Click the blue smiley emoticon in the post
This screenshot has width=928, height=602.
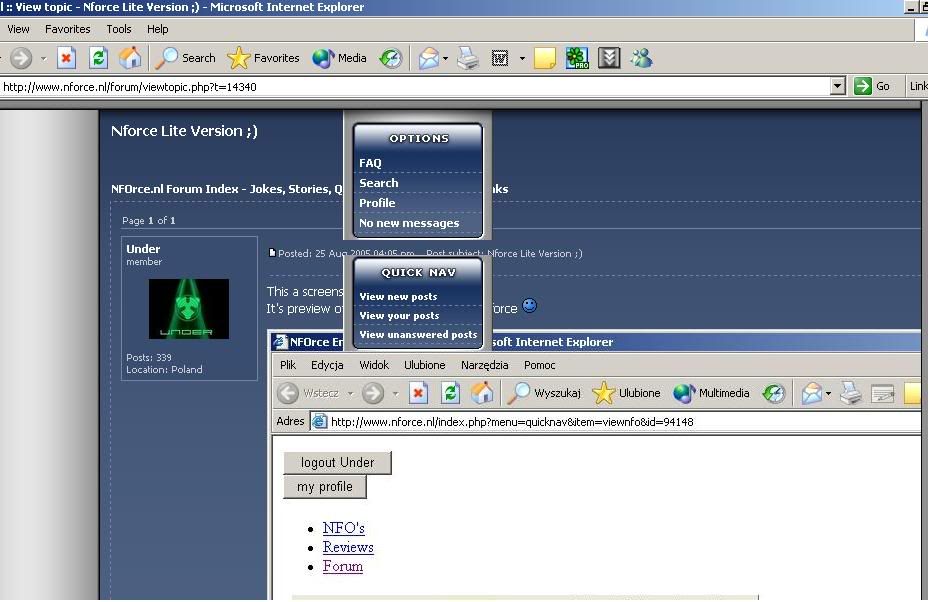coord(530,305)
